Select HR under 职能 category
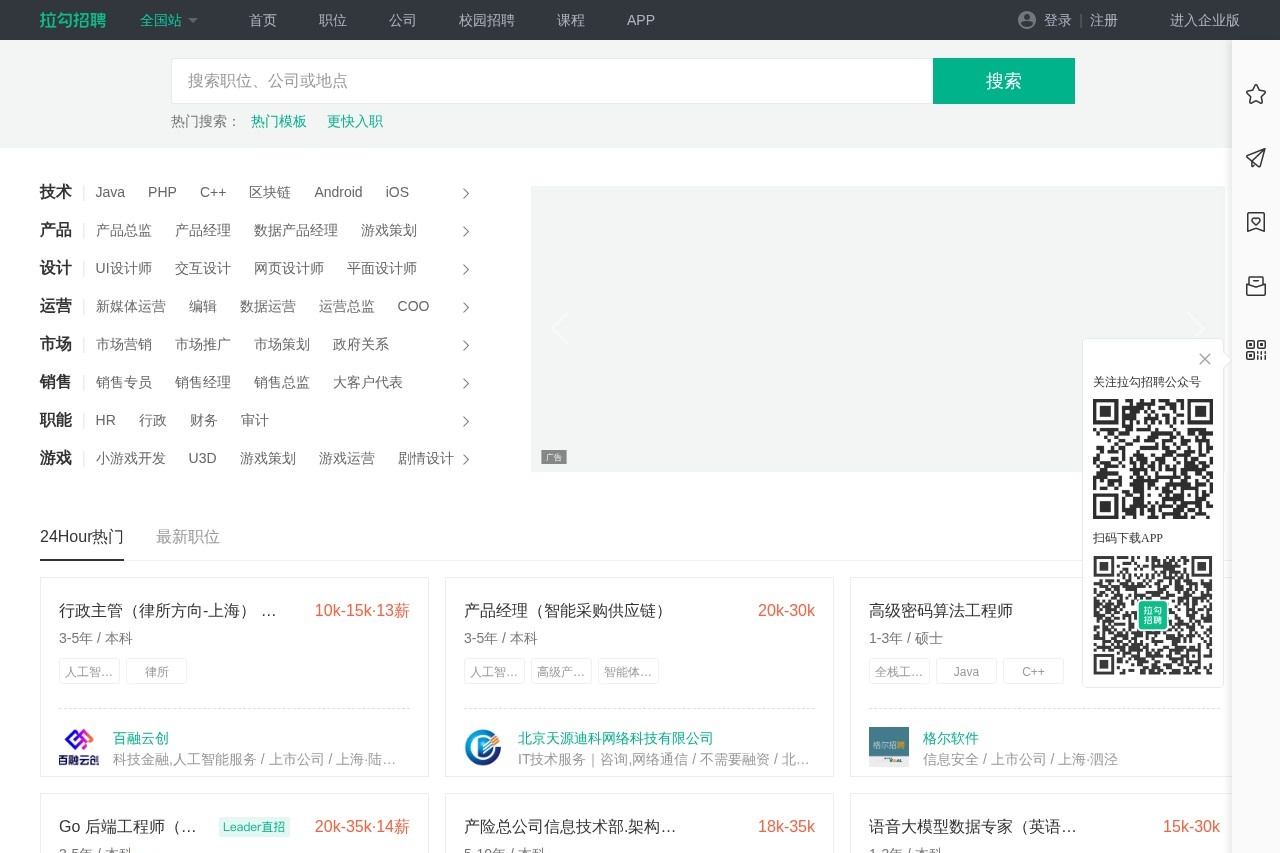1280x853 pixels. (106, 420)
